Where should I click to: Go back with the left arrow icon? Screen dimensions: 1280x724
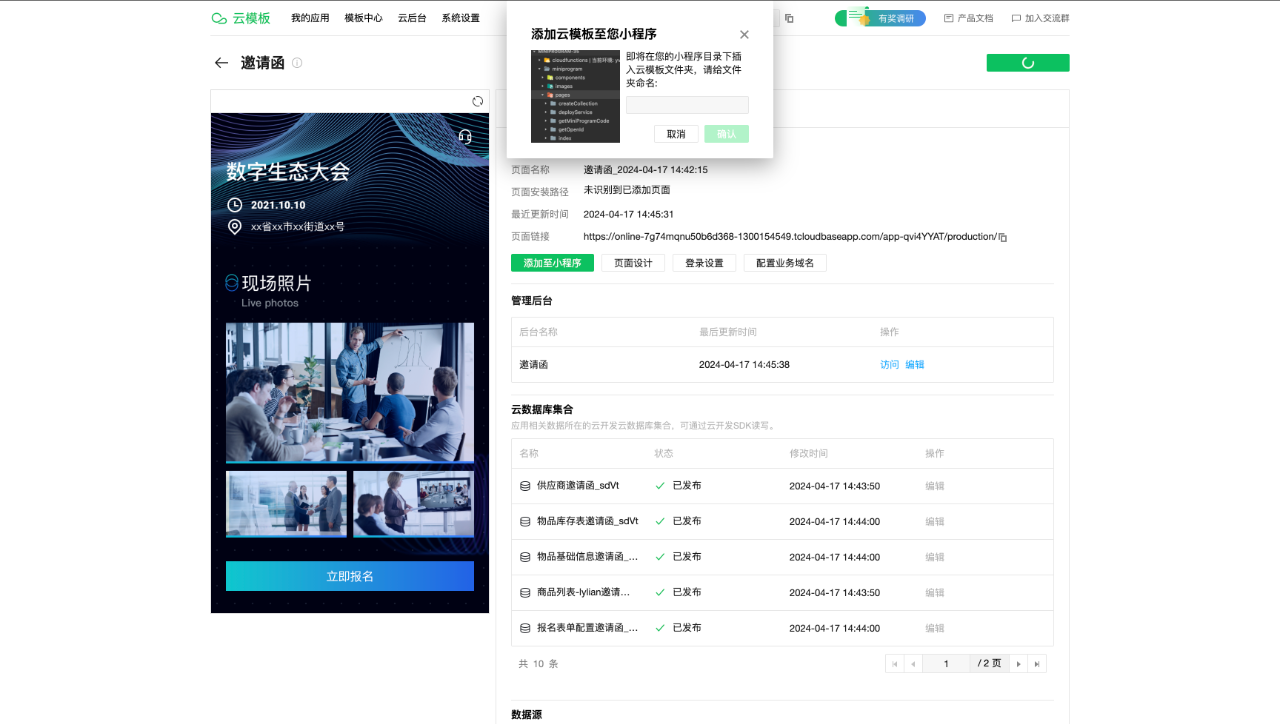[222, 63]
